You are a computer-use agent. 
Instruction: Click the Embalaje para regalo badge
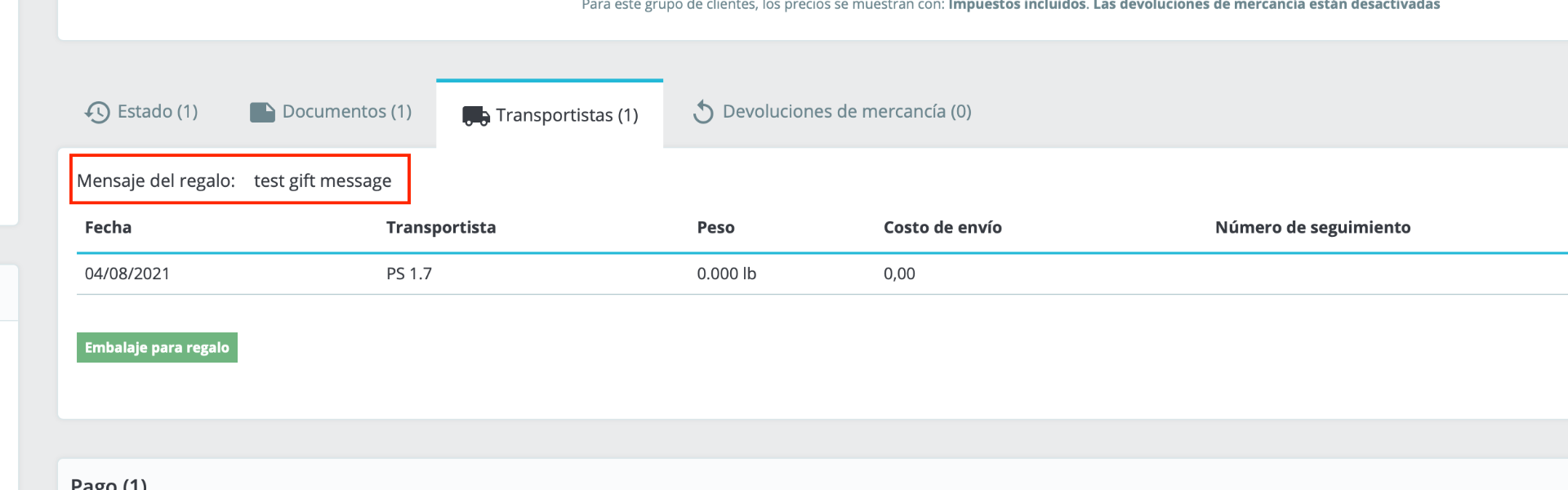click(x=157, y=348)
